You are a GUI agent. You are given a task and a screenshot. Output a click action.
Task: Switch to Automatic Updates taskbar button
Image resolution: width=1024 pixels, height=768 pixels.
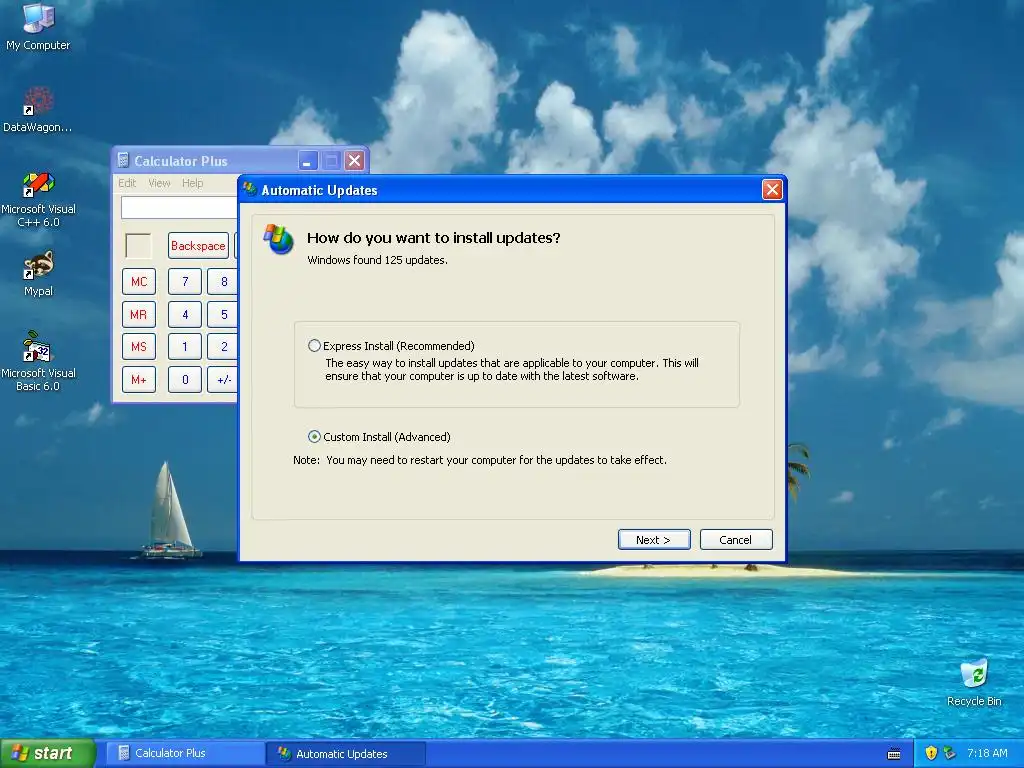pos(347,753)
